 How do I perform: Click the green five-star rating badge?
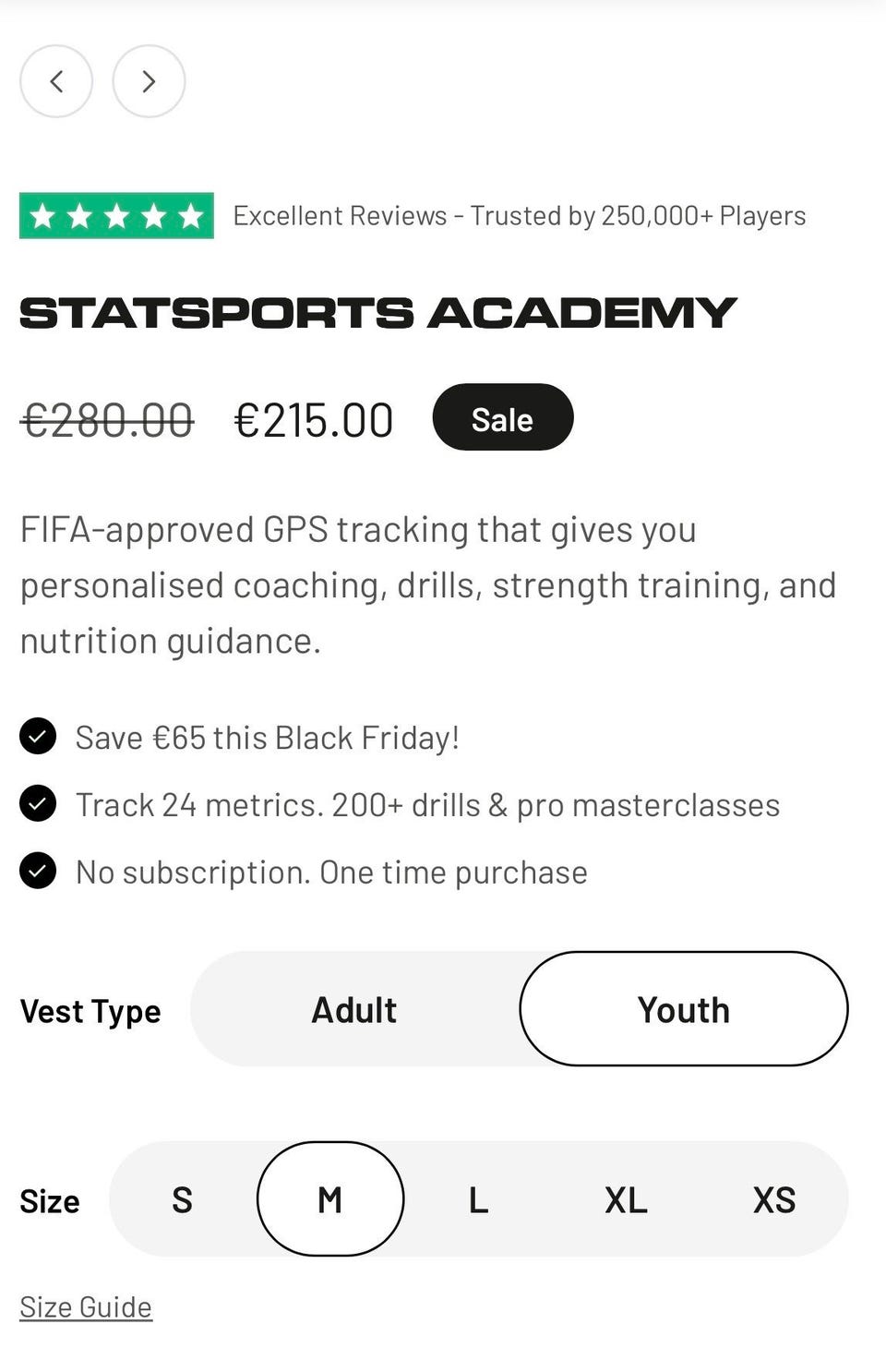[x=116, y=216]
